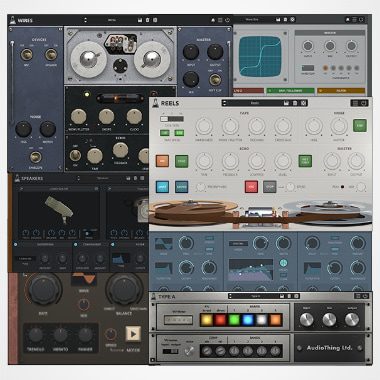Toggle the Speaker switch in Wires Devices
The width and height of the screenshot is (380, 380).
[51, 54]
